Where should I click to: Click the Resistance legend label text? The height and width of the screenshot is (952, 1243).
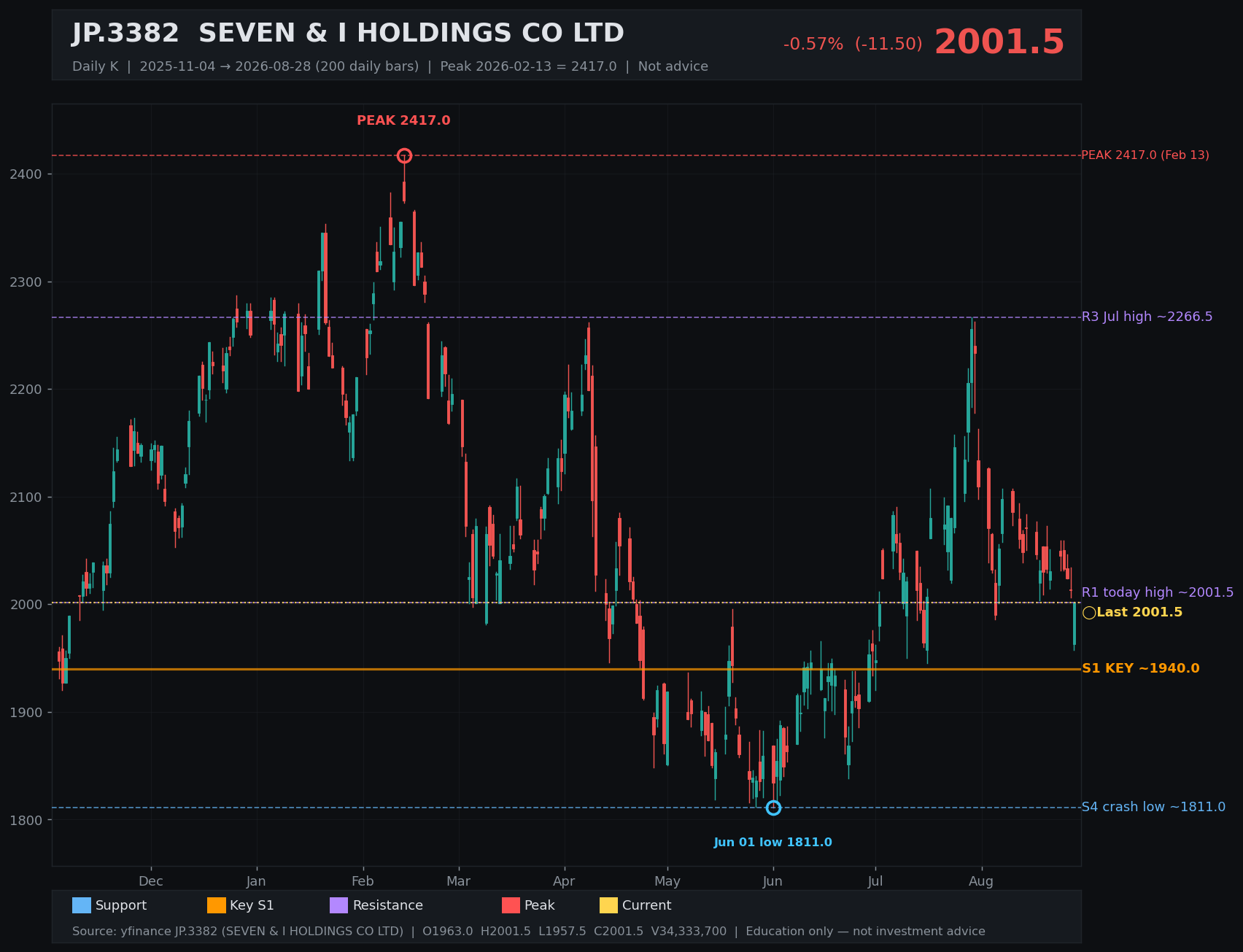pos(388,905)
